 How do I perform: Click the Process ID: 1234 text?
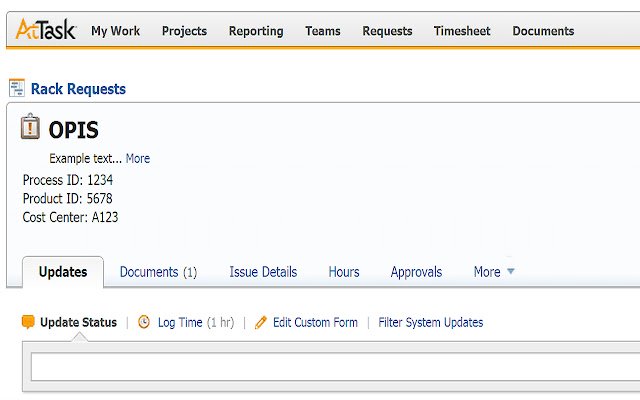click(68, 180)
